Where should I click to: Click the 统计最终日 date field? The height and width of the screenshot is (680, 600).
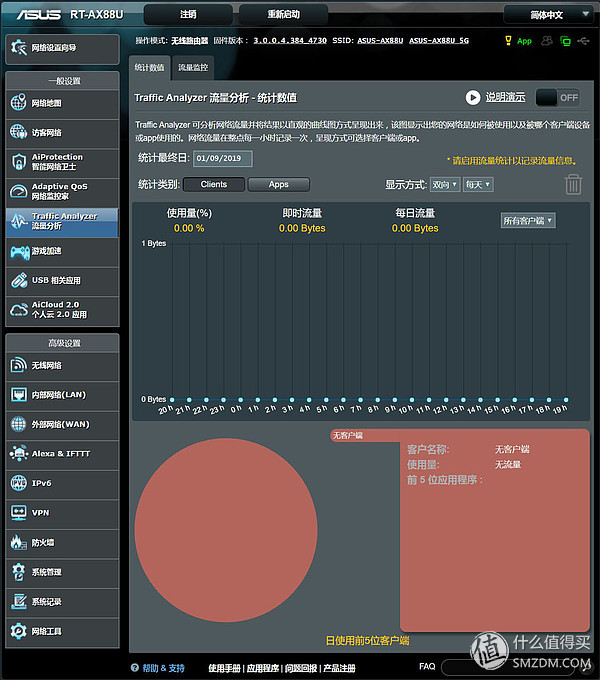point(223,158)
